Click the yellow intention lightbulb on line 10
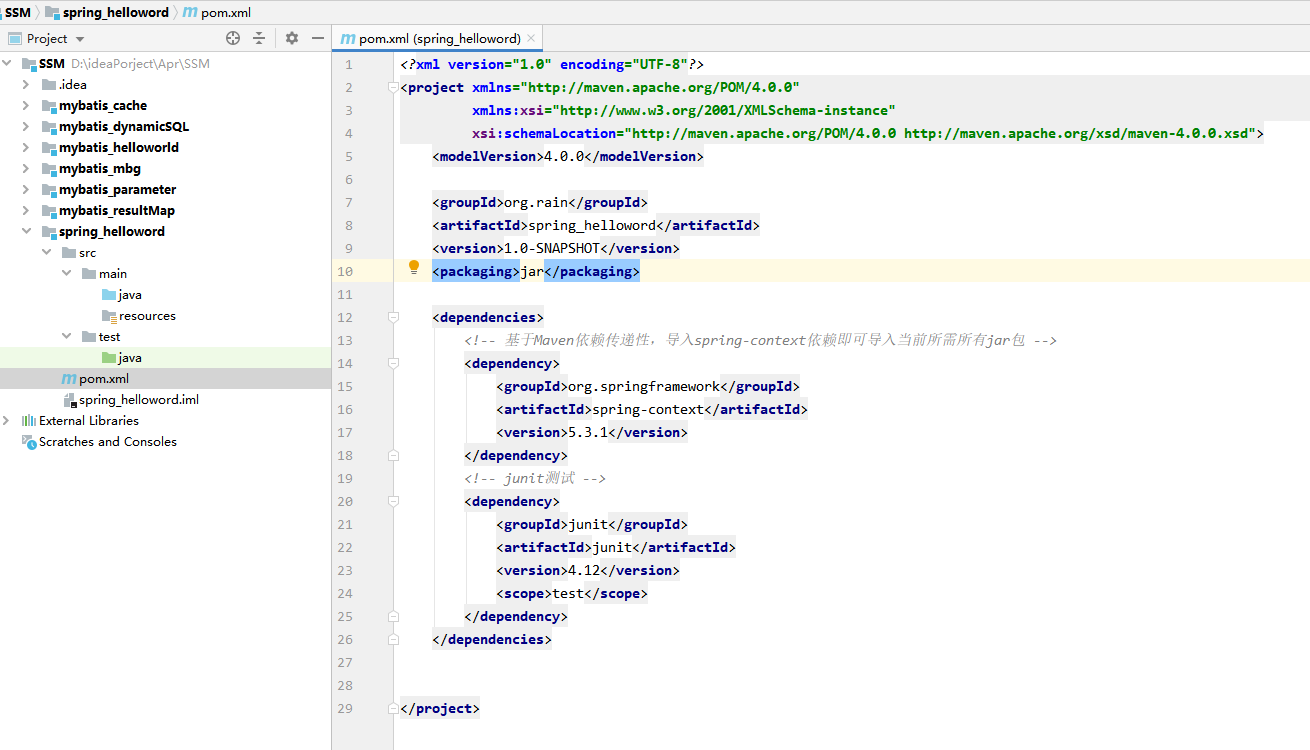This screenshot has width=1310, height=750. tap(414, 267)
